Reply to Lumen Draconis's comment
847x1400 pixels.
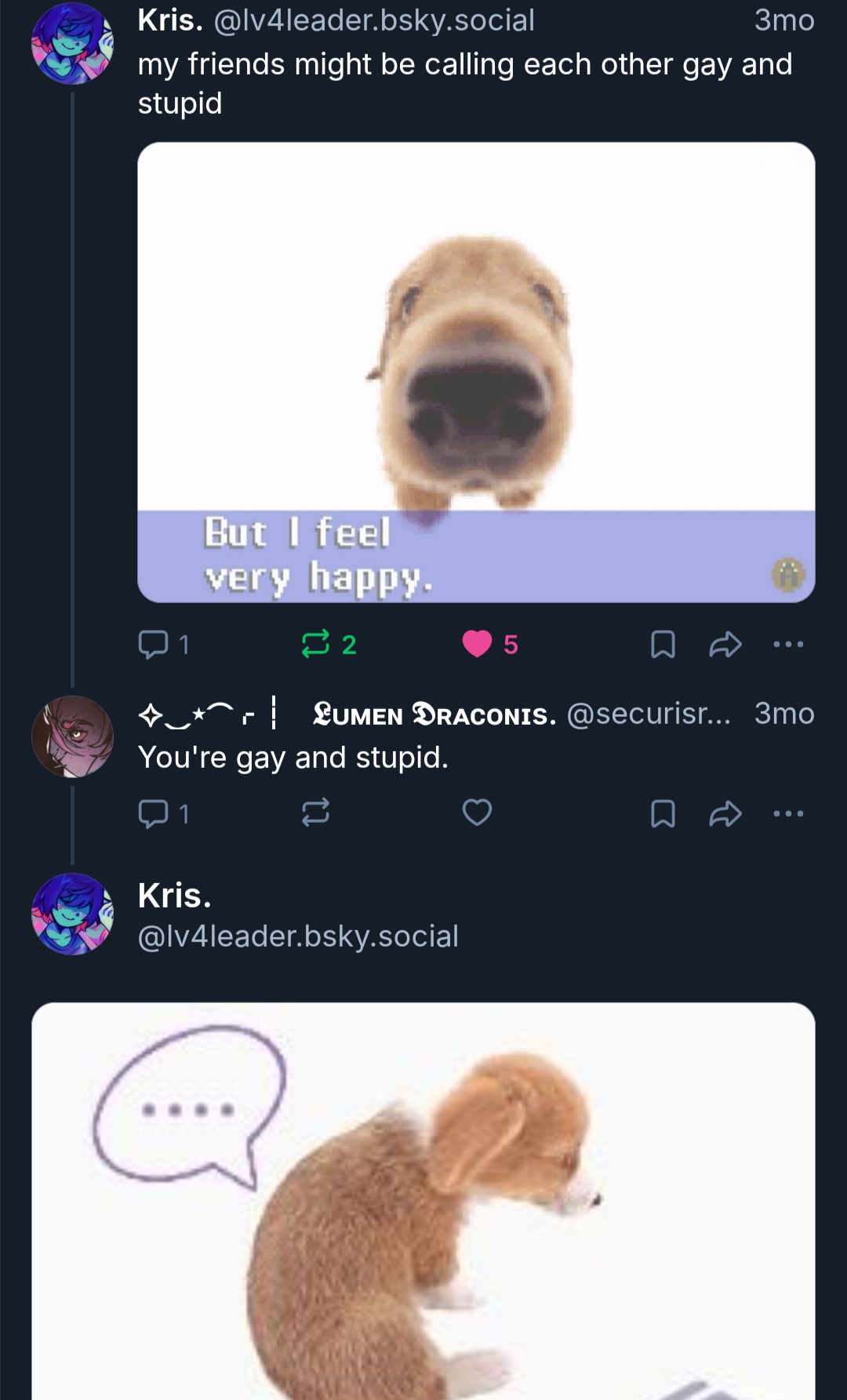pyautogui.click(x=154, y=813)
